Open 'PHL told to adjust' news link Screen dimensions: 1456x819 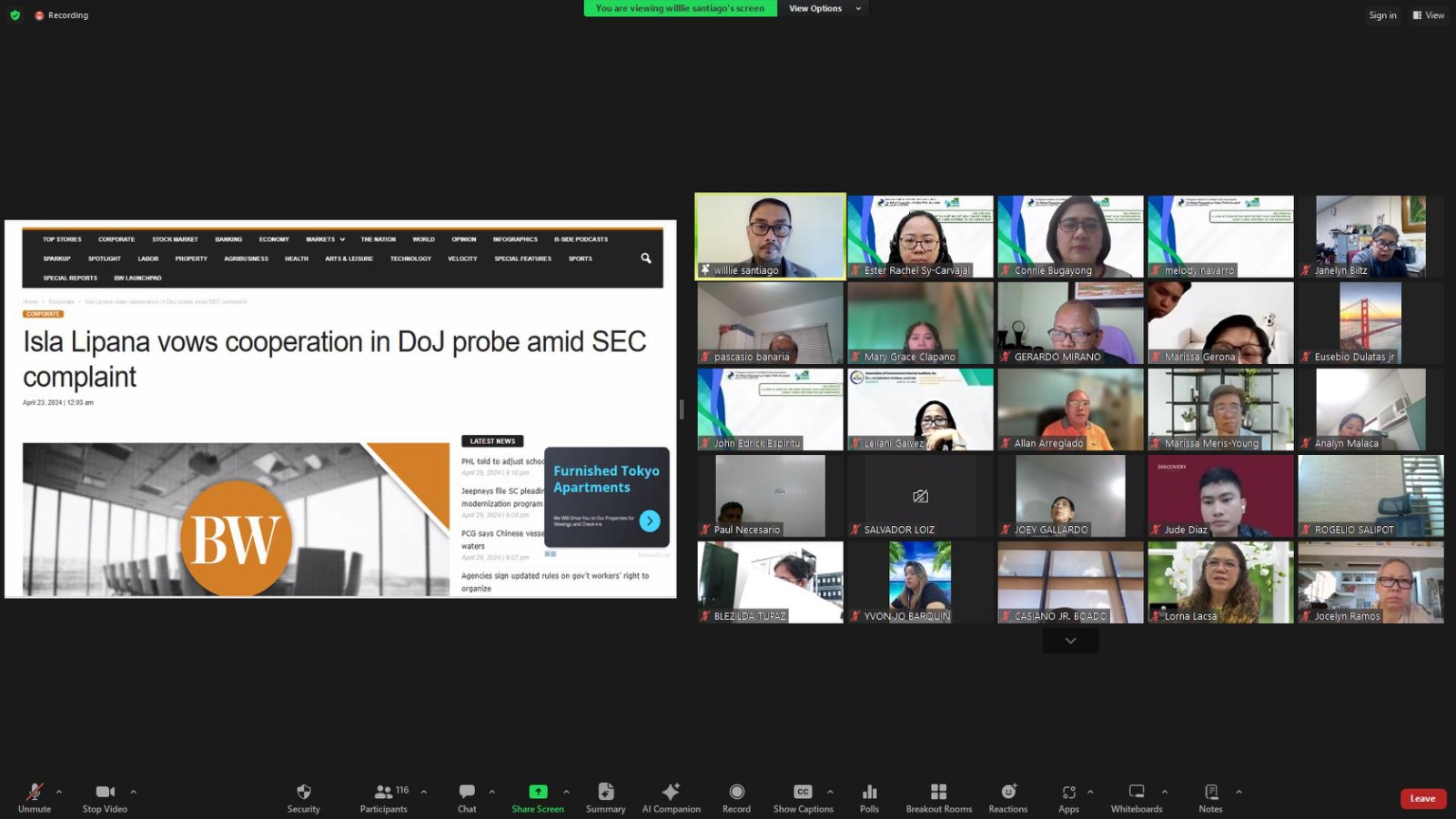[502, 461]
